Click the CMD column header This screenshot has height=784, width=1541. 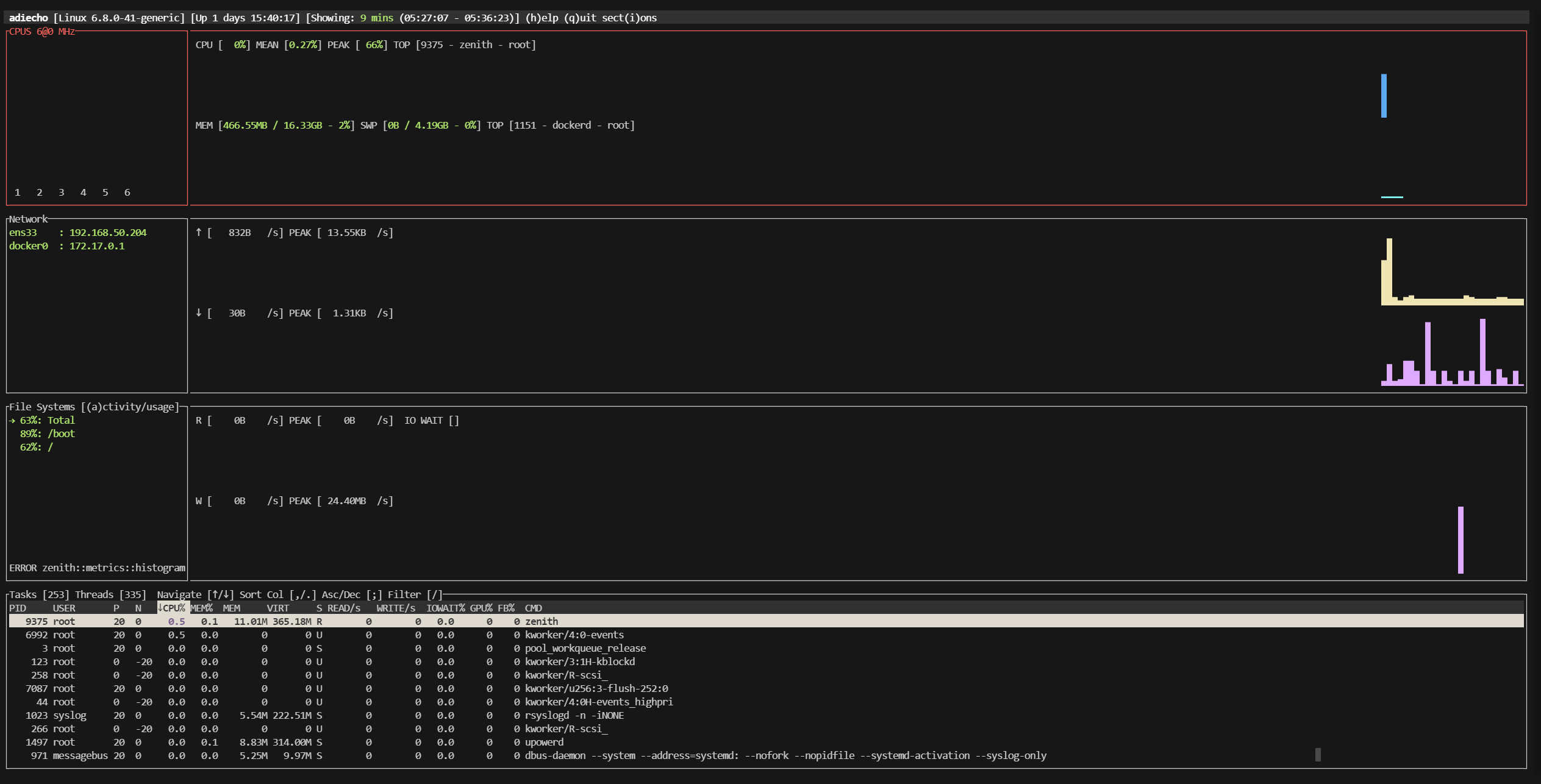[x=533, y=608]
